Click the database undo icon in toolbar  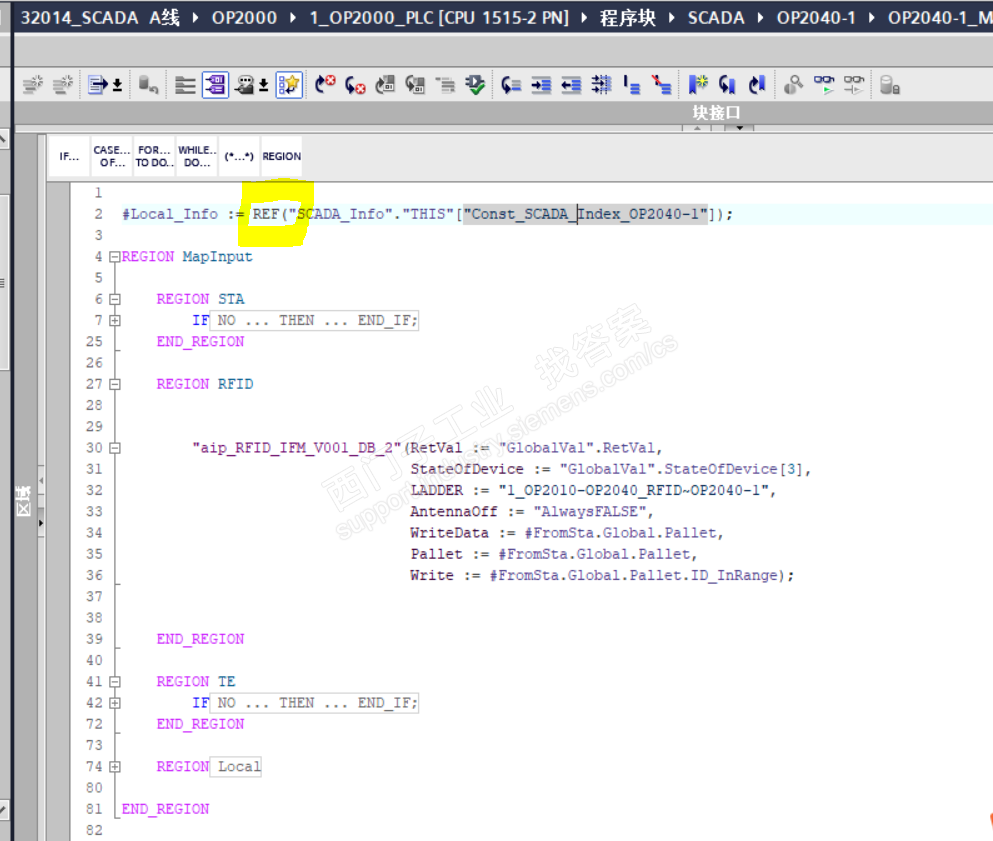pyautogui.click(x=148, y=84)
